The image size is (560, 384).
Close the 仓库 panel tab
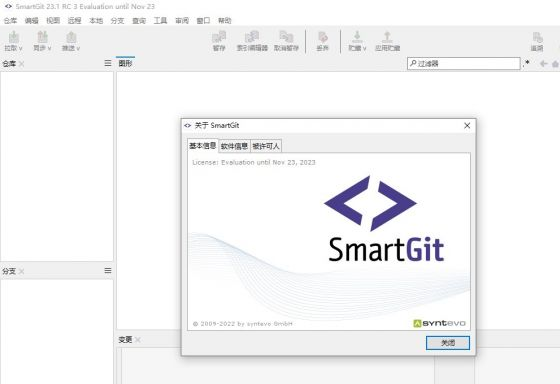coord(22,64)
